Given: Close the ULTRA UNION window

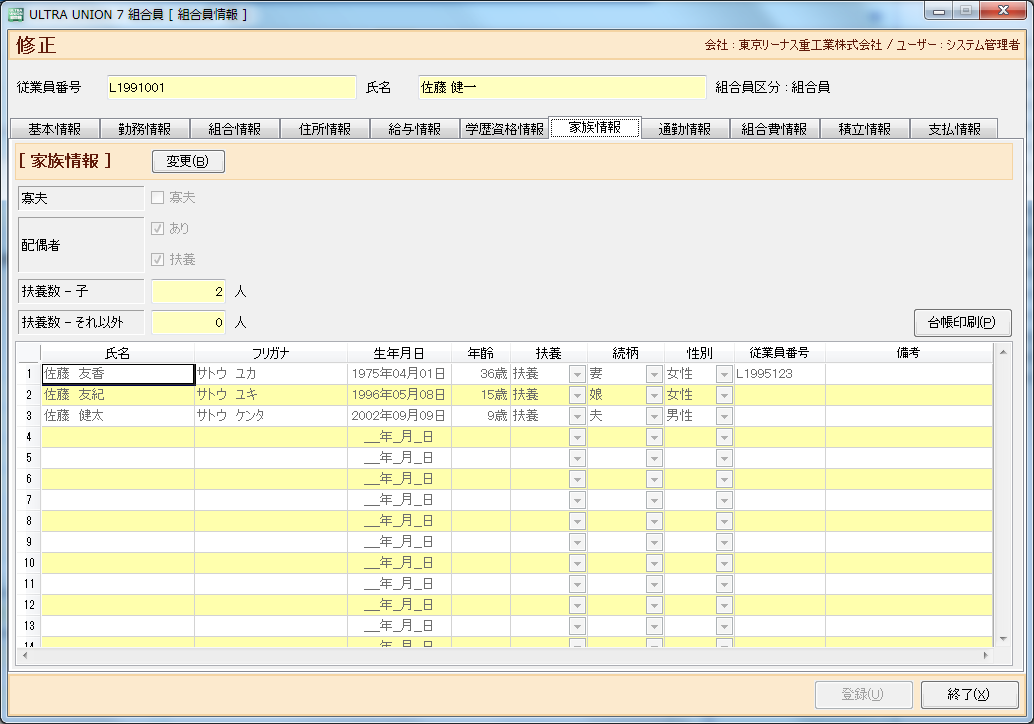Looking at the screenshot, I should coord(1003,11).
